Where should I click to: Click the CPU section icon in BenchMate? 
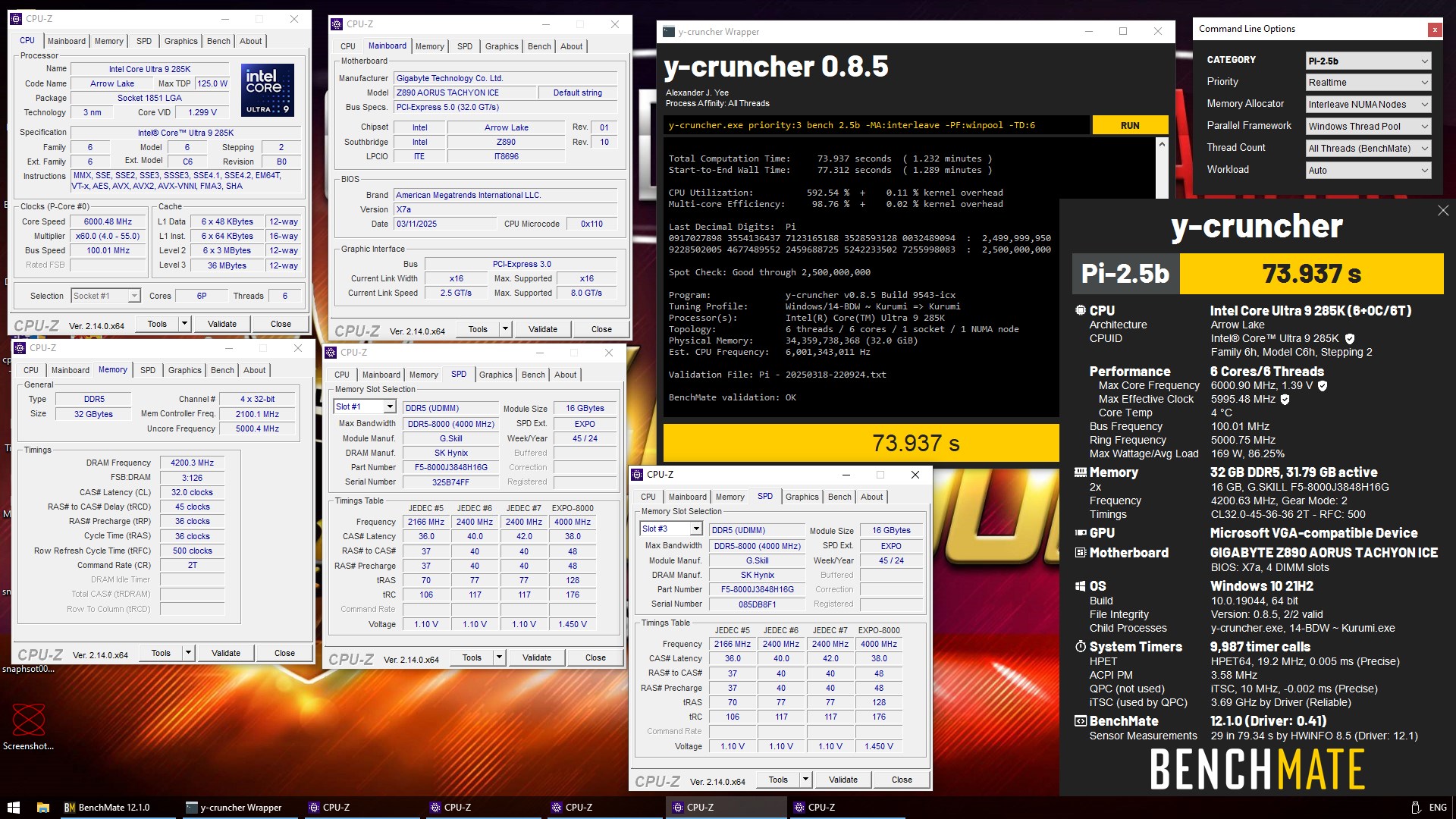point(1081,310)
